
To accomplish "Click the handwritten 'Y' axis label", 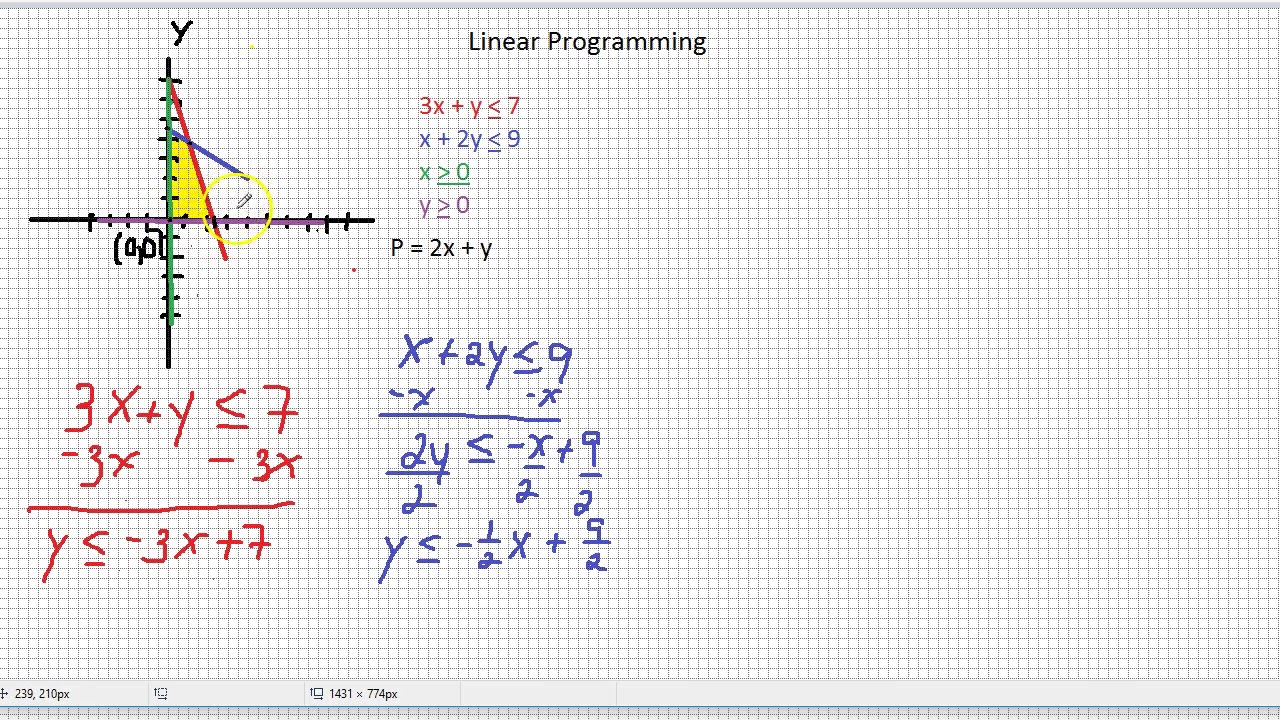I will (181, 33).
